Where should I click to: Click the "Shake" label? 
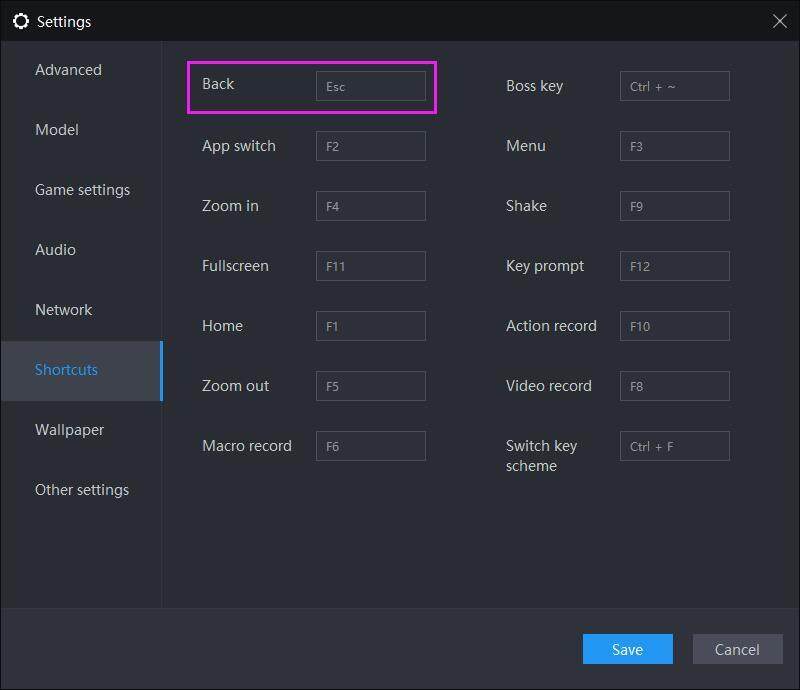526,206
